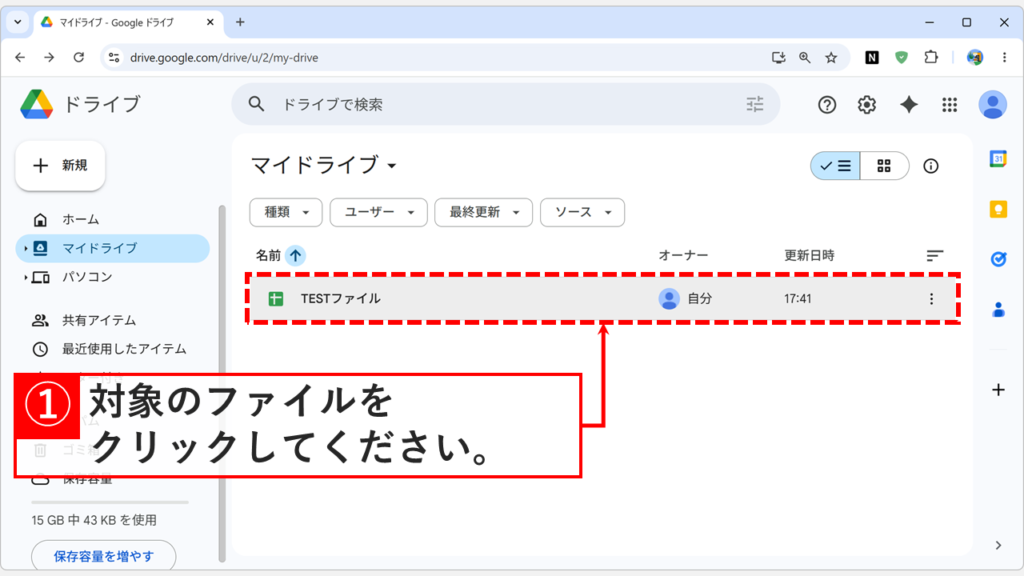Viewport: 1024px width, 576px height.
Task: Open the 種類 filter dropdown
Action: pos(286,212)
